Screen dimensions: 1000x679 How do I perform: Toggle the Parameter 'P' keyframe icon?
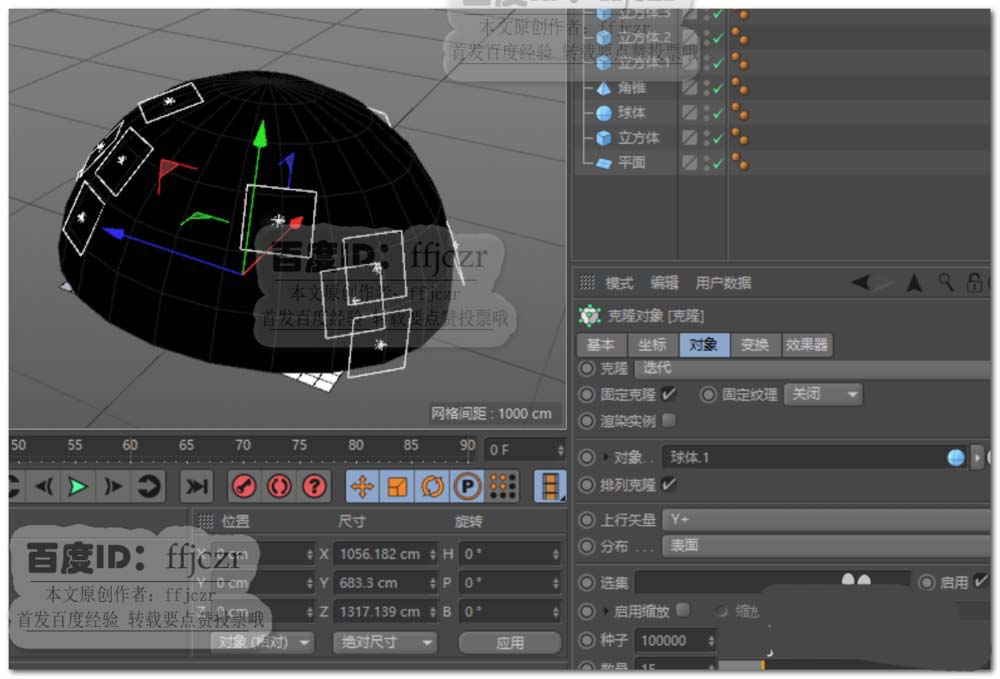pyautogui.click(x=466, y=487)
